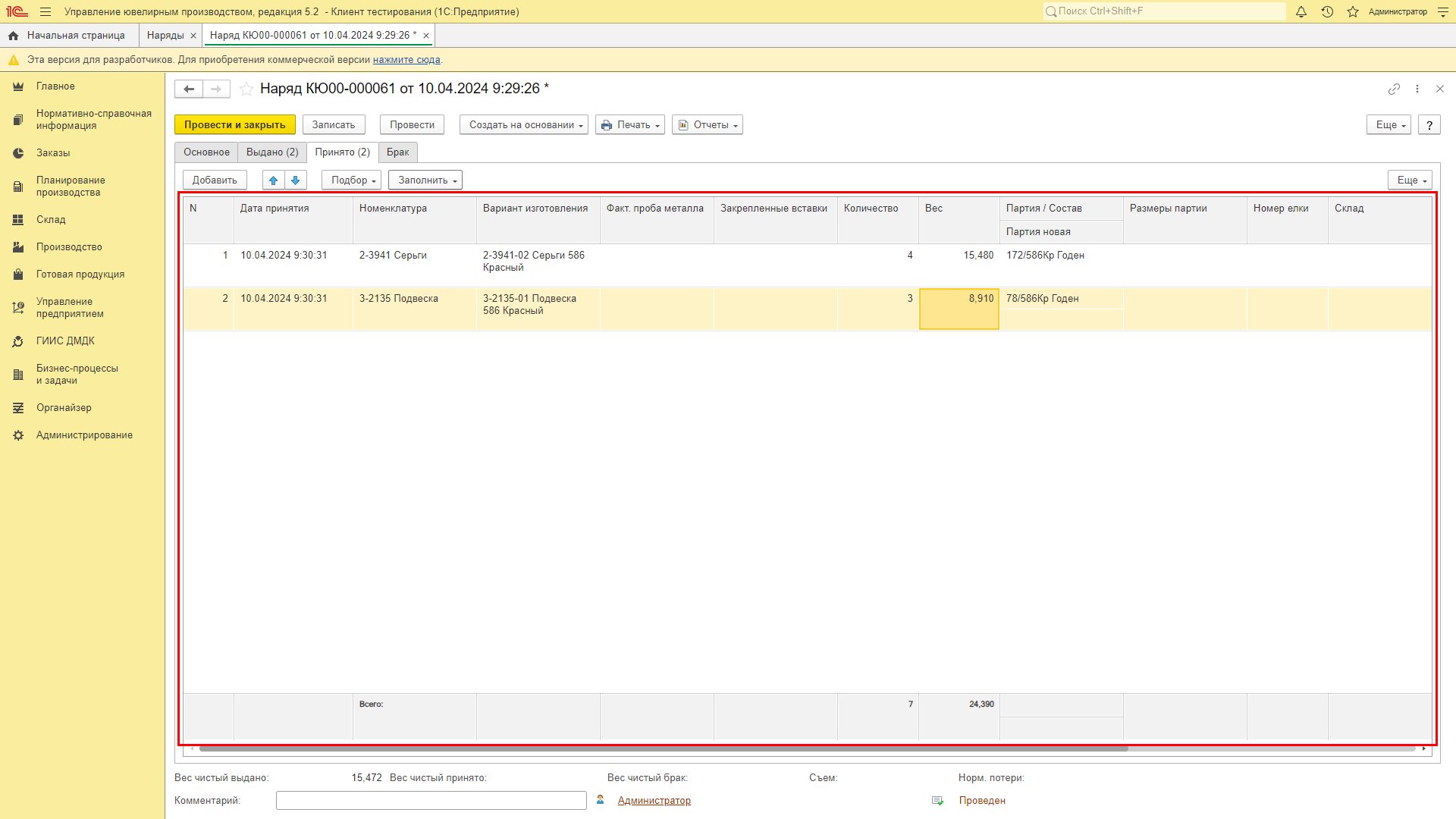Click the Заказы pie chart icon
Screen dimensions: 1456x819
[18, 153]
